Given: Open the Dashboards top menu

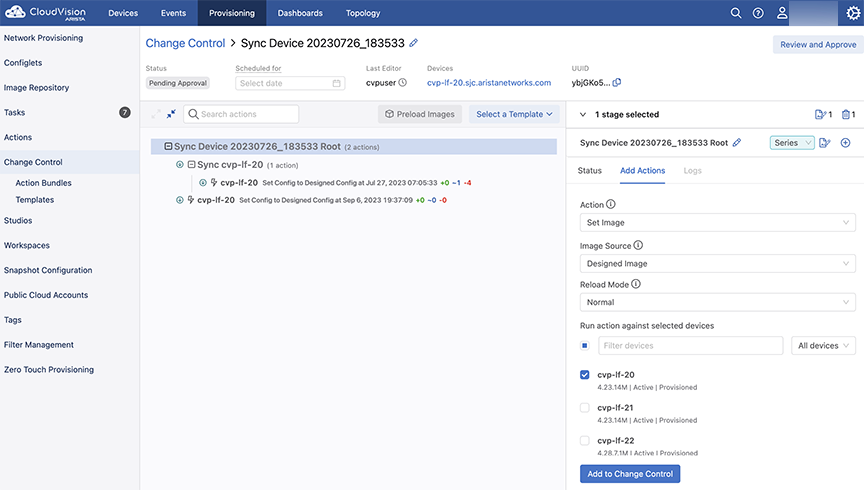Looking at the screenshot, I should click(x=300, y=13).
